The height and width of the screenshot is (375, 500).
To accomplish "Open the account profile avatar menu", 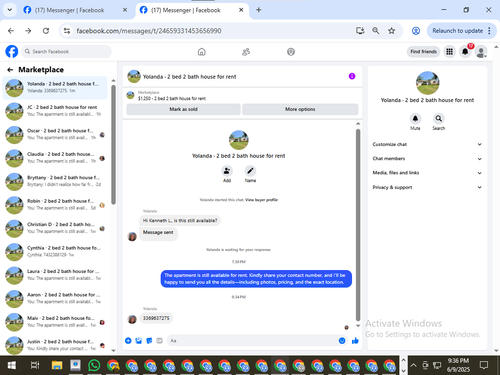I will [x=481, y=52].
